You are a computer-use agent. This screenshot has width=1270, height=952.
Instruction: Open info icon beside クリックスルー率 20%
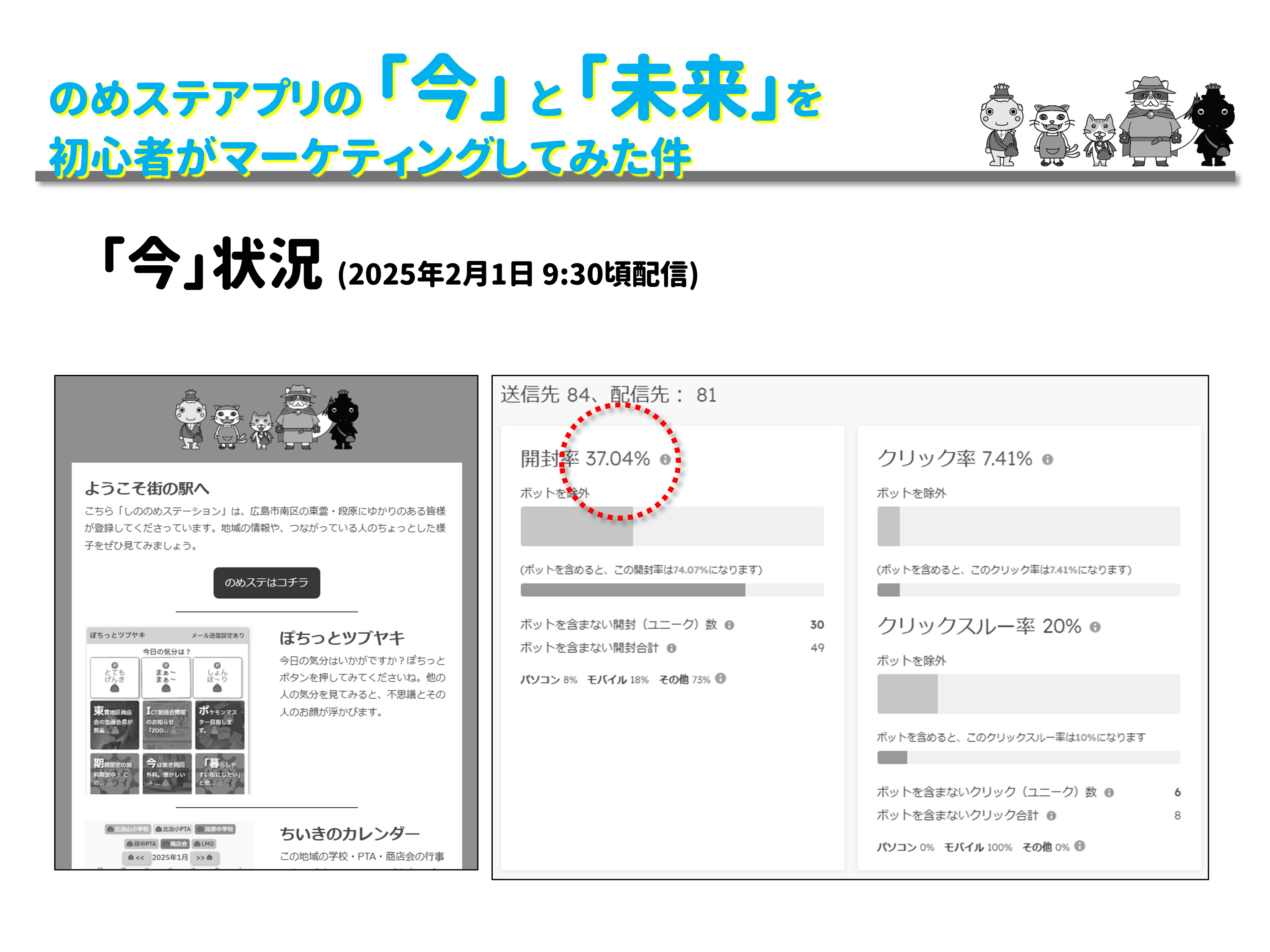pyautogui.click(x=1095, y=627)
